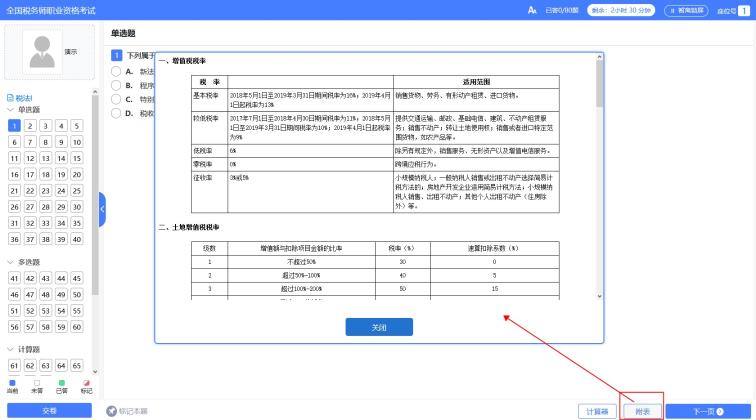The height and width of the screenshot is (420, 756).
Task: Click the answered count text 已答0/80题
Action: 562,10
